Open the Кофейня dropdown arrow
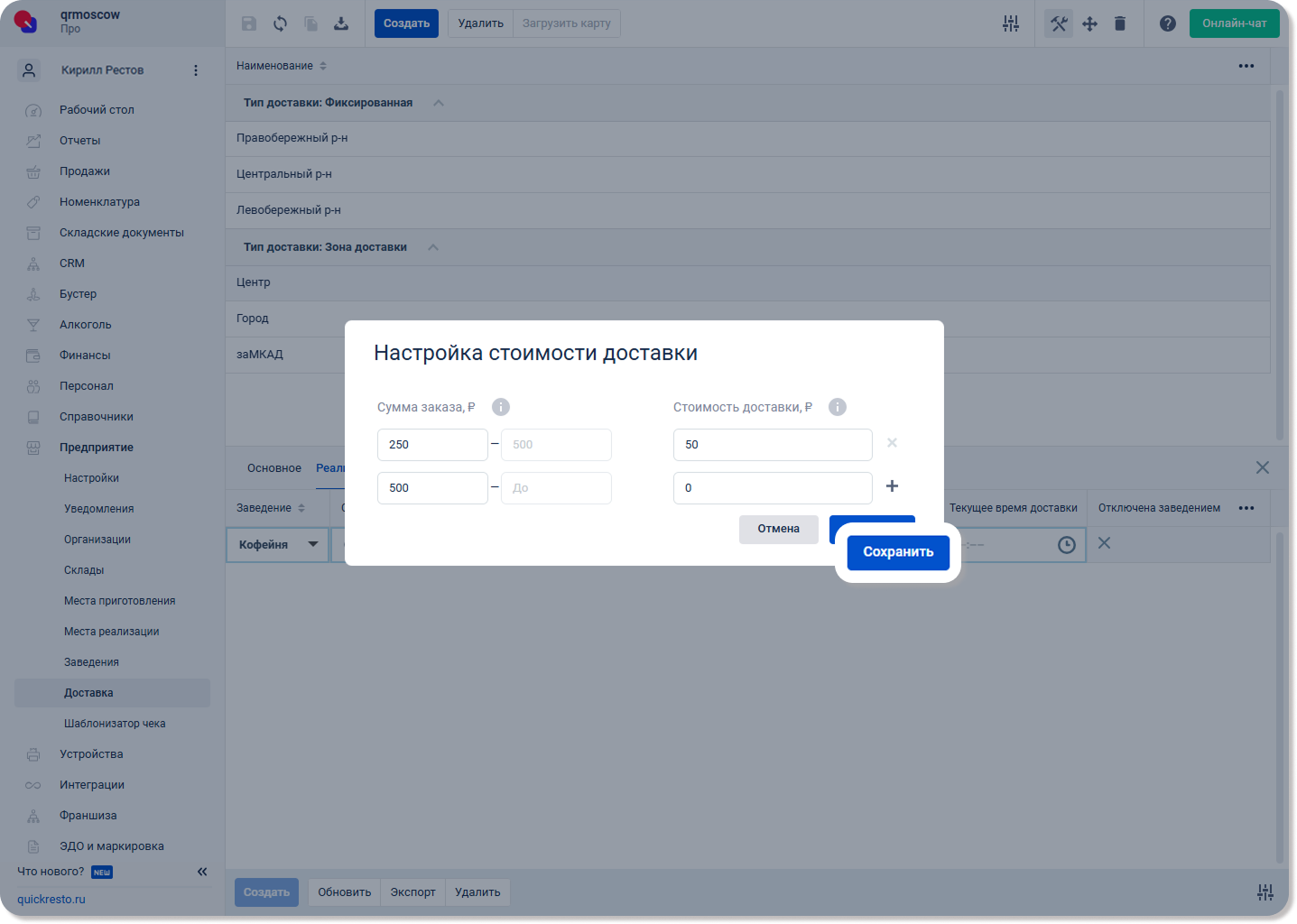The image size is (1297, 924). point(313,544)
